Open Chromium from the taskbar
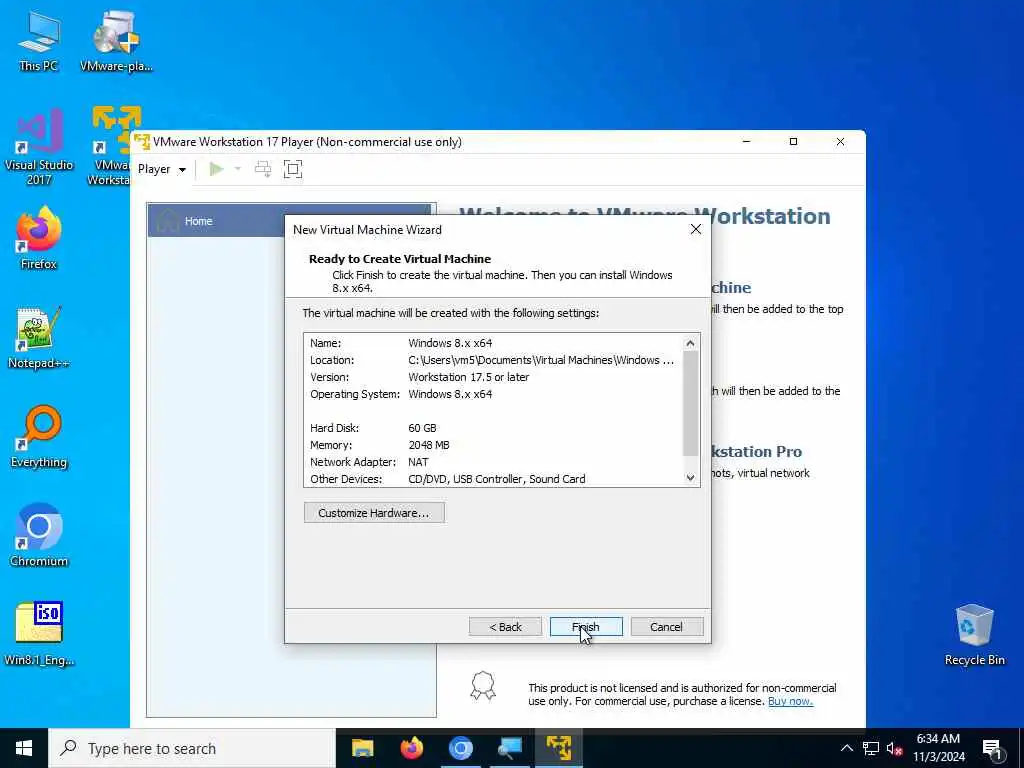This screenshot has width=1024, height=768. tap(460, 748)
